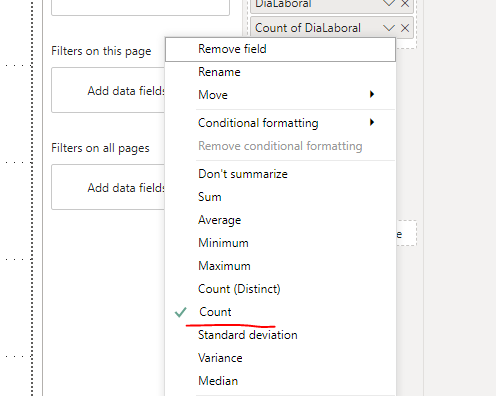The height and width of the screenshot is (396, 496).
Task: Choose Remove field from the context menu
Action: pos(280,49)
